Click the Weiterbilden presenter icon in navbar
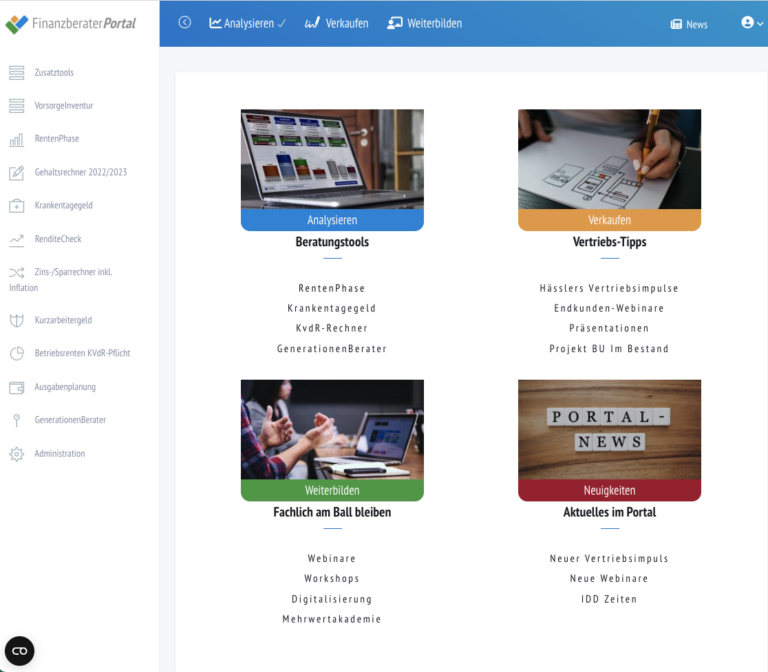The height and width of the screenshot is (672, 768). (x=395, y=23)
